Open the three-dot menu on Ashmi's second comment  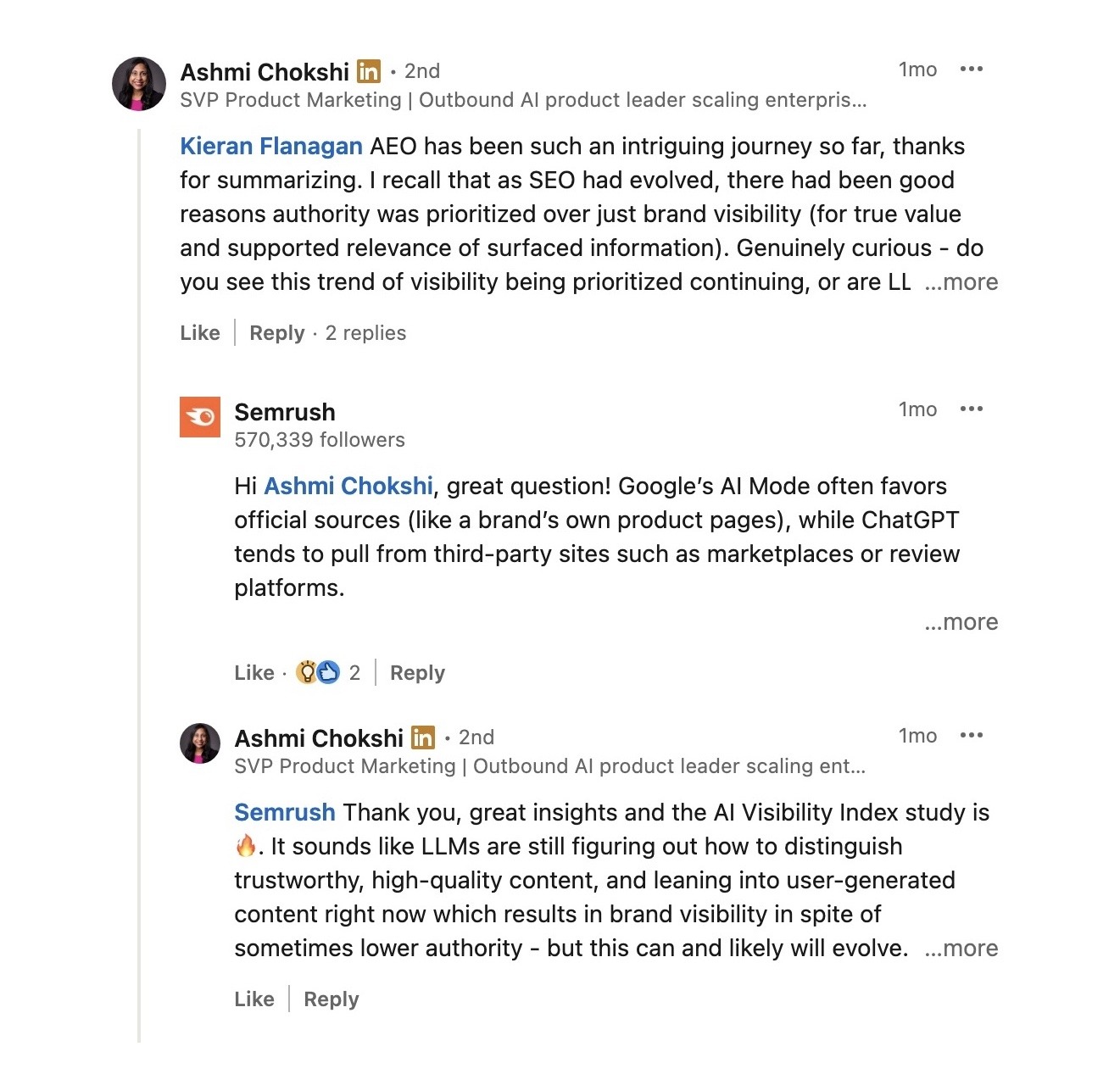(972, 735)
